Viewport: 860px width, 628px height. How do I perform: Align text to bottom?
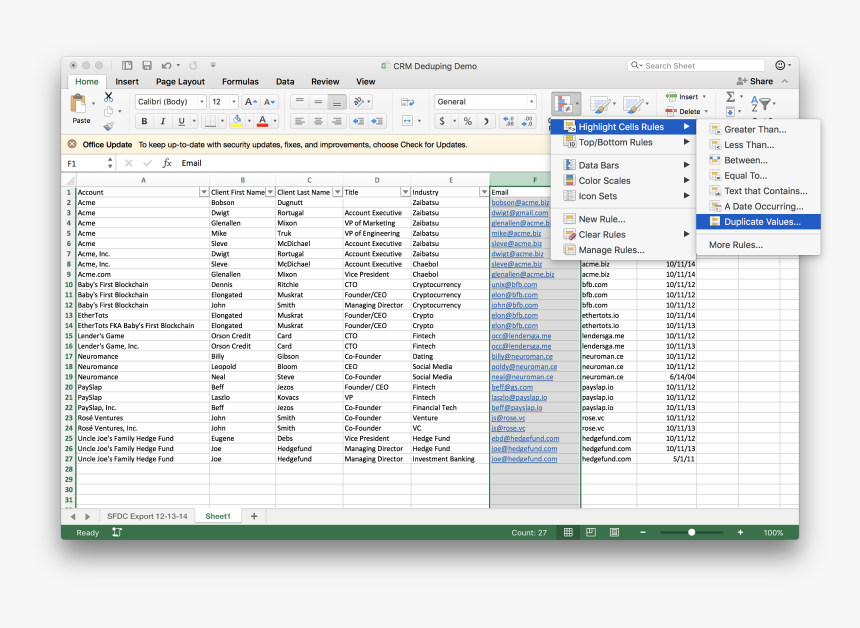337,102
